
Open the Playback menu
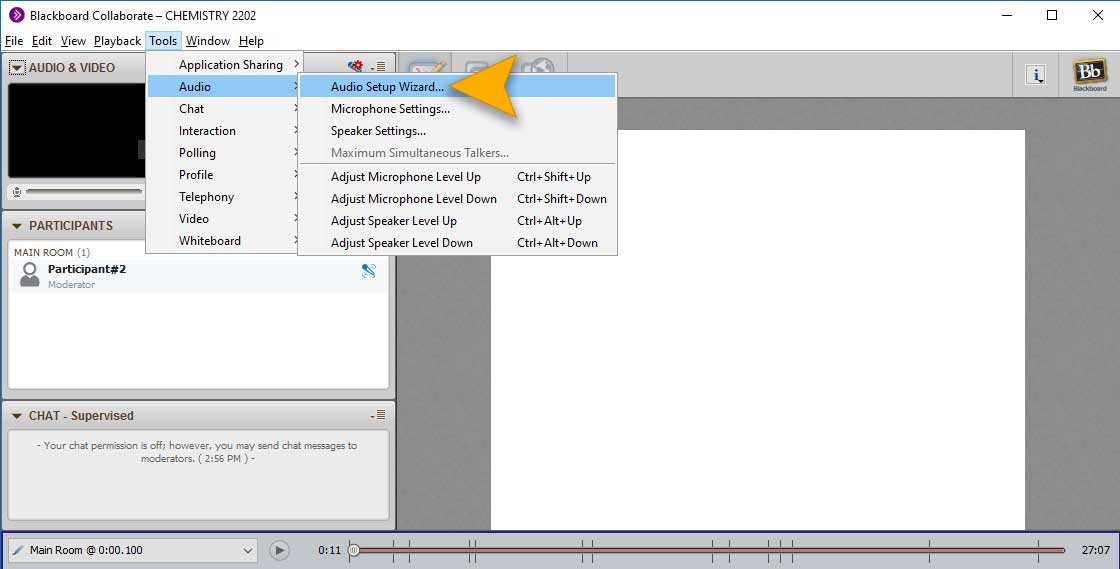[x=117, y=41]
